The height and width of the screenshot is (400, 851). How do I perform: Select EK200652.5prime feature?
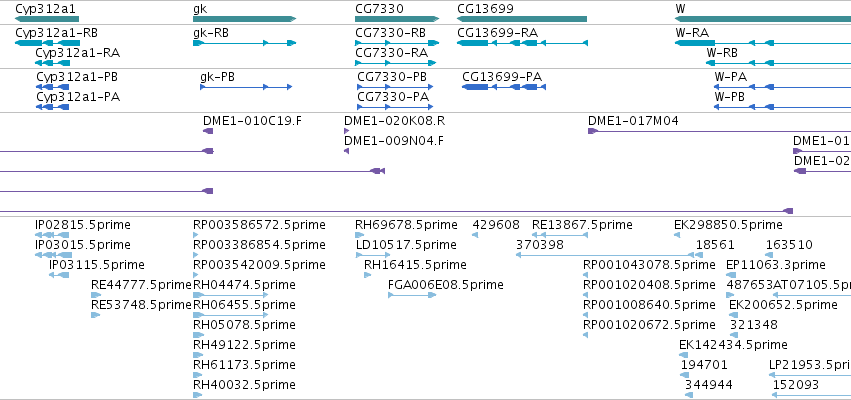pyautogui.click(x=732, y=315)
